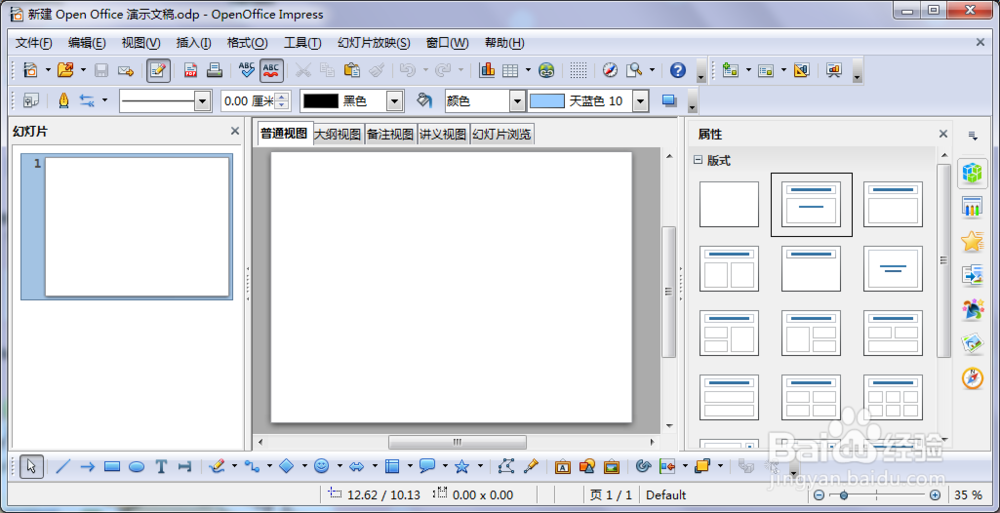This screenshot has width=1000, height=513.
Task: Select the Callouts speech bubble tool
Action: 427,466
